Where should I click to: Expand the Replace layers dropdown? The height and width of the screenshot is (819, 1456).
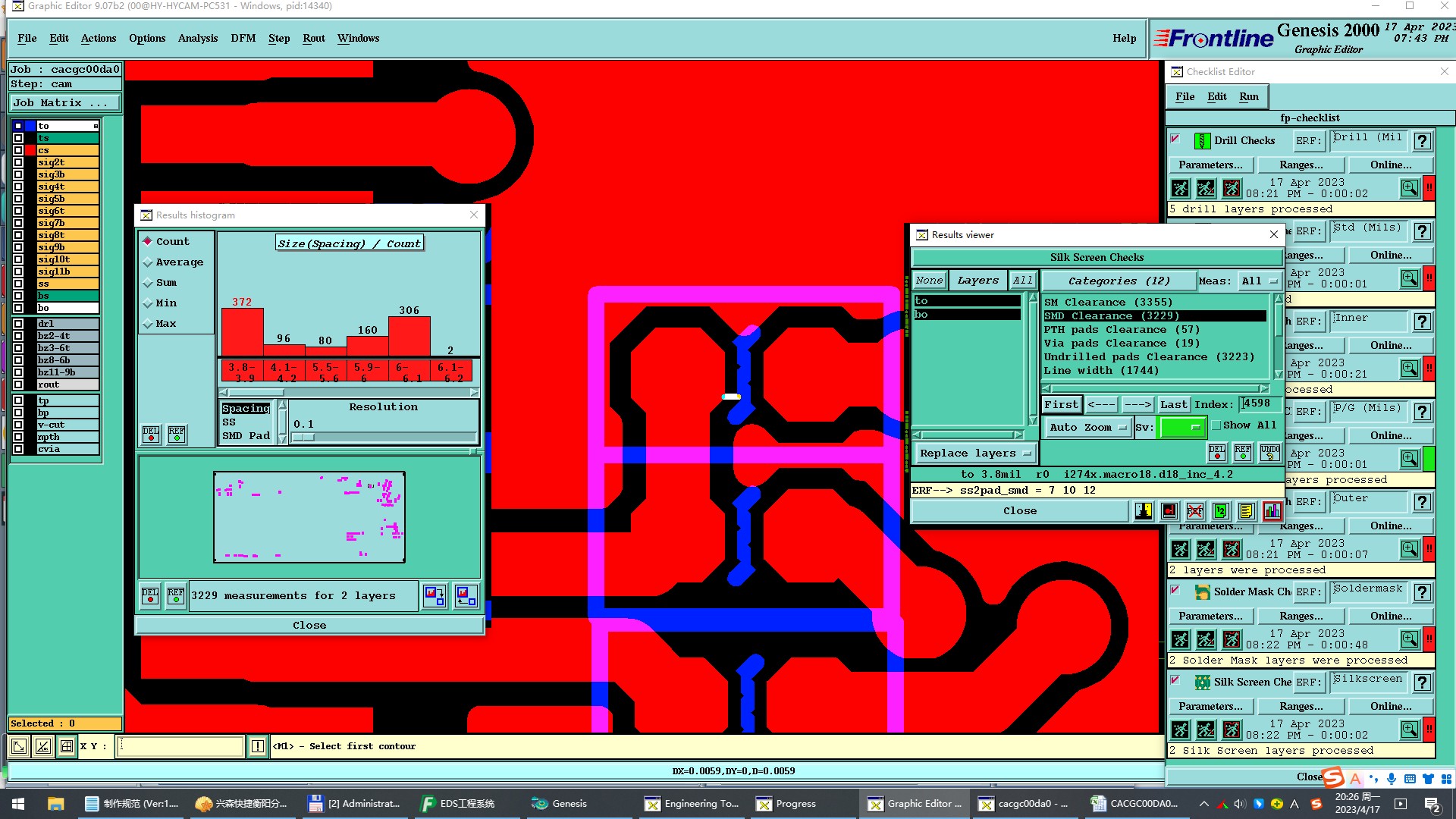pyautogui.click(x=974, y=453)
